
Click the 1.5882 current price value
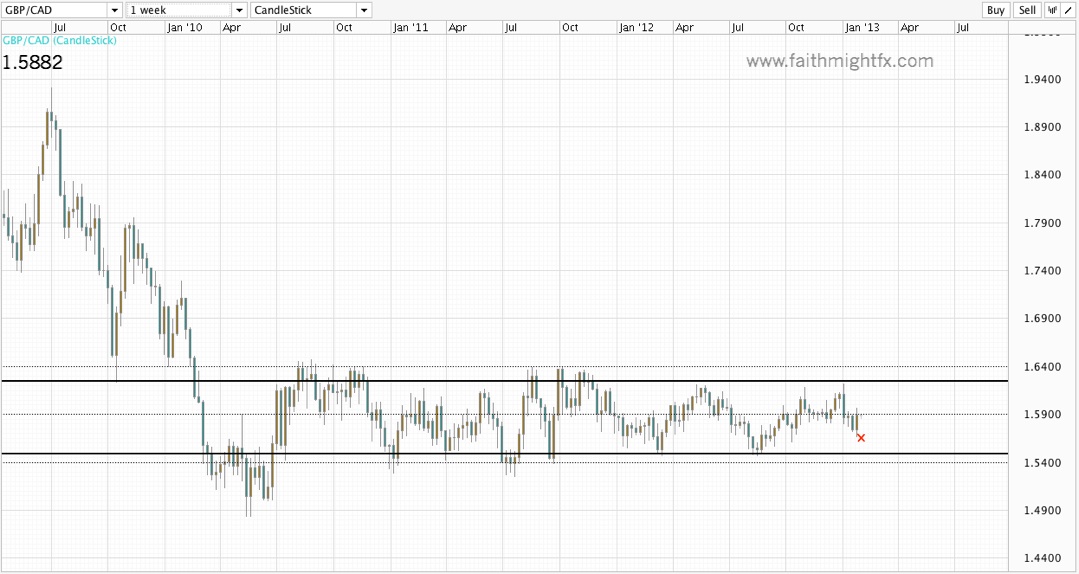[32, 63]
